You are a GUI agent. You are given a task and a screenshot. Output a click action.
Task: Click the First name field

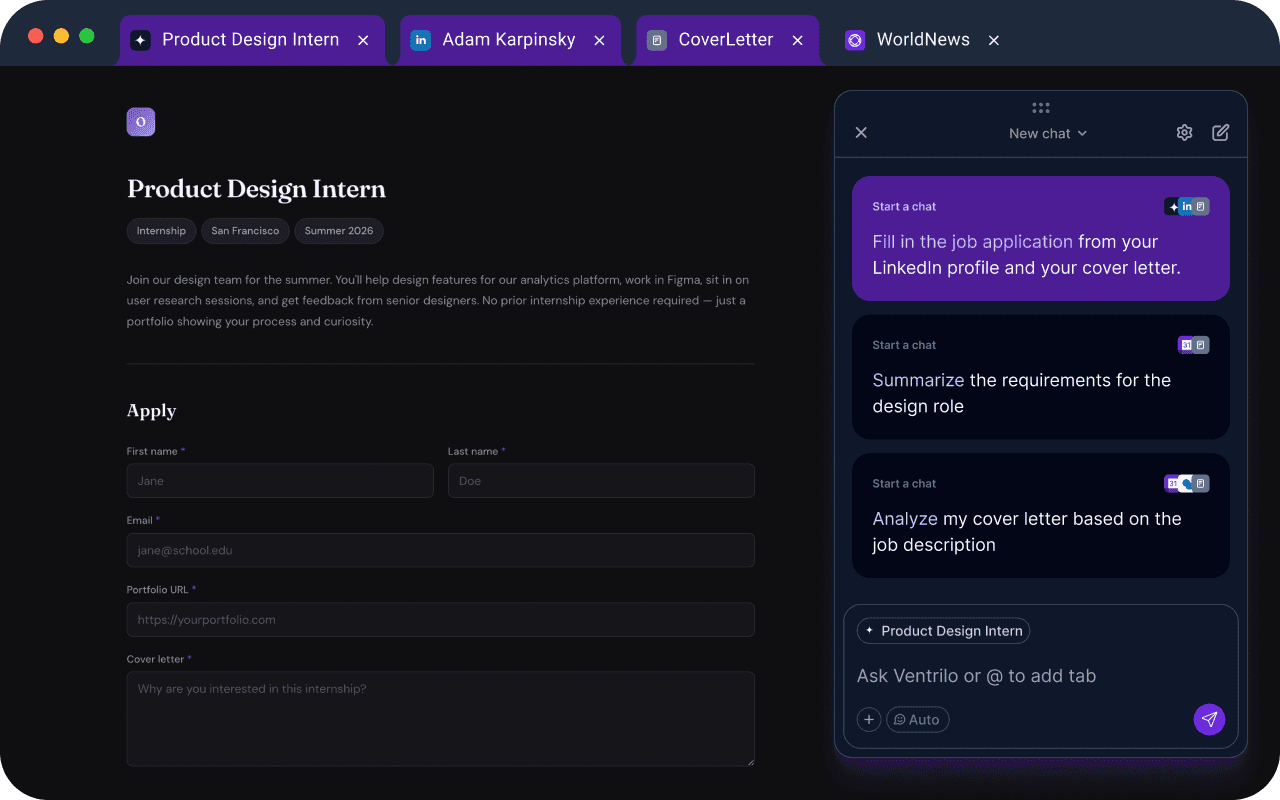tap(280, 481)
